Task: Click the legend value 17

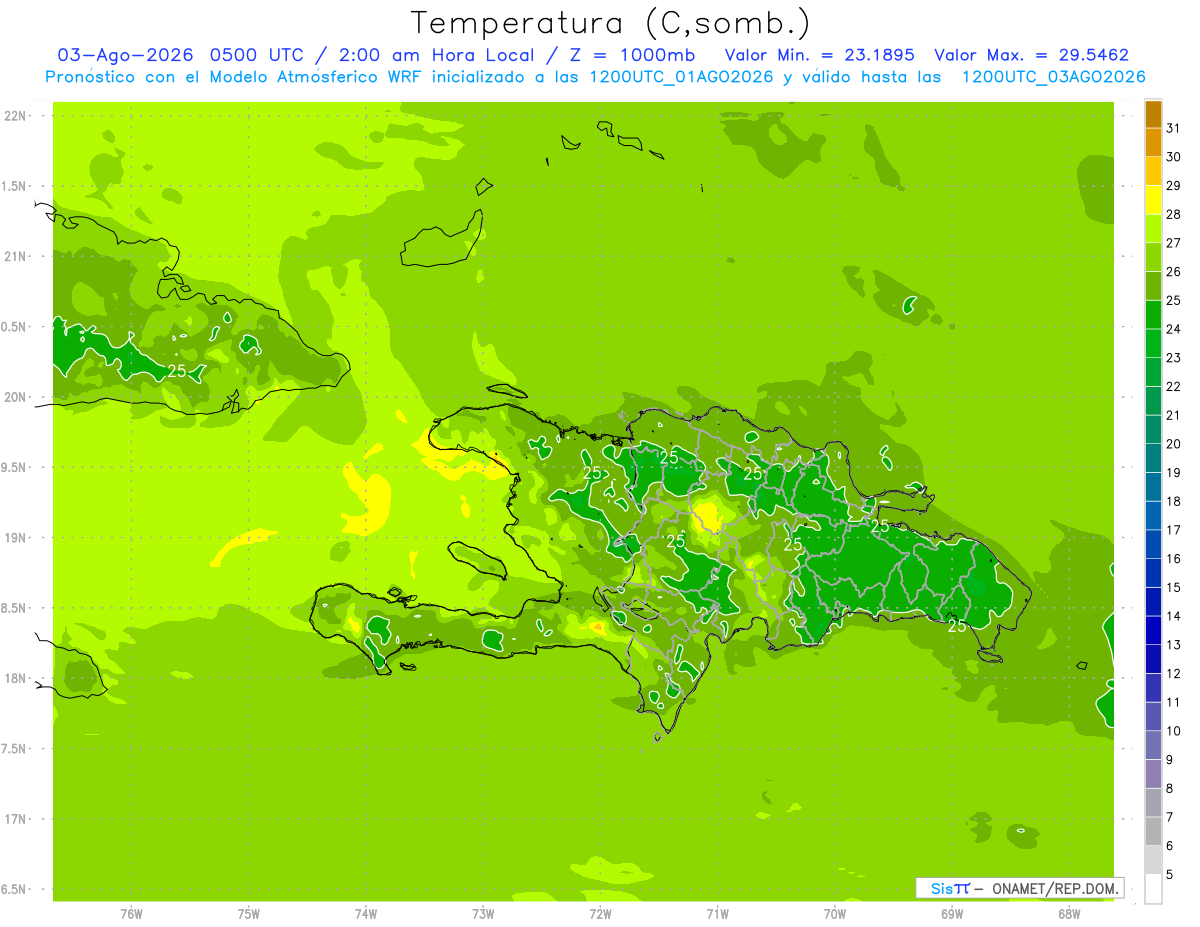Action: click(1173, 530)
